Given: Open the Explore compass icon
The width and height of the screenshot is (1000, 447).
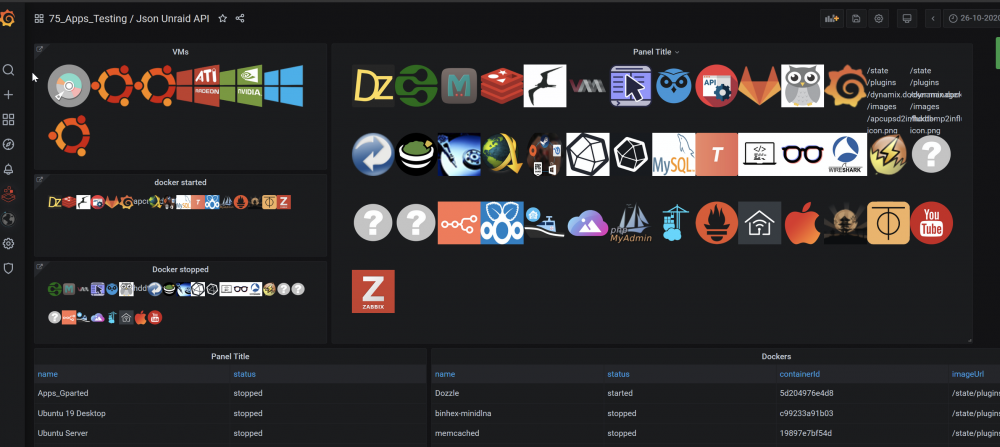Looking at the screenshot, I should [8, 145].
